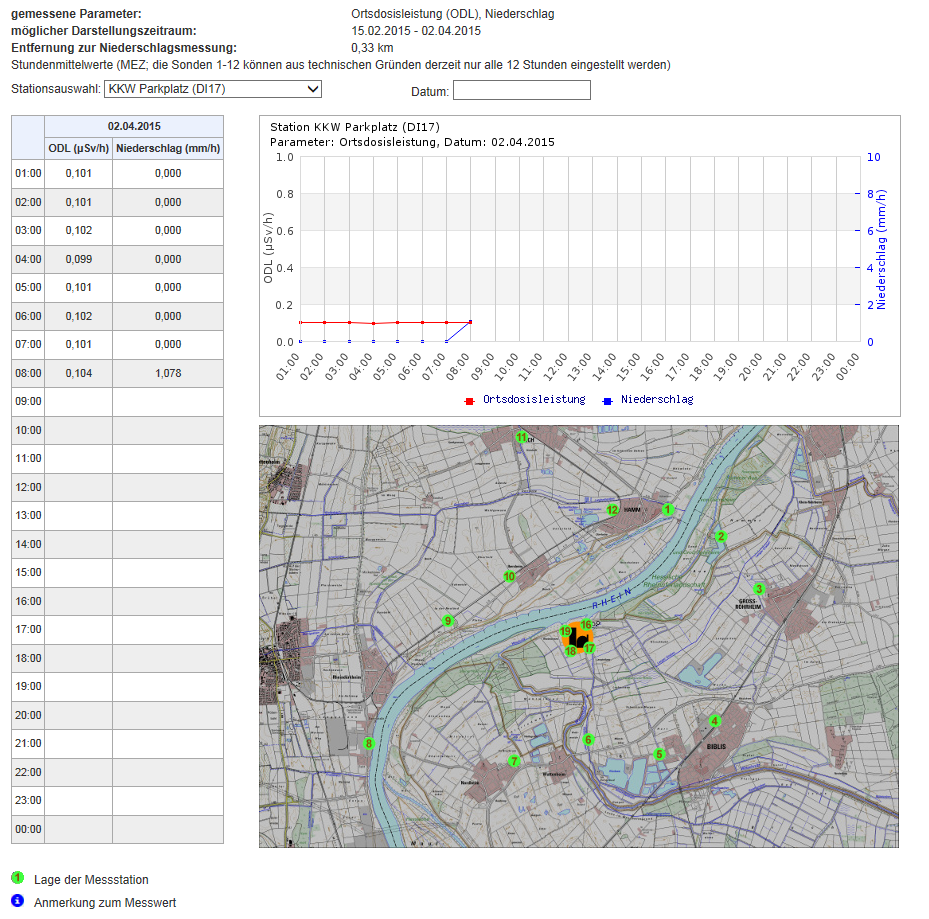
Task: Click red Ortsdosisleistung legend swatch
Action: tap(468, 400)
